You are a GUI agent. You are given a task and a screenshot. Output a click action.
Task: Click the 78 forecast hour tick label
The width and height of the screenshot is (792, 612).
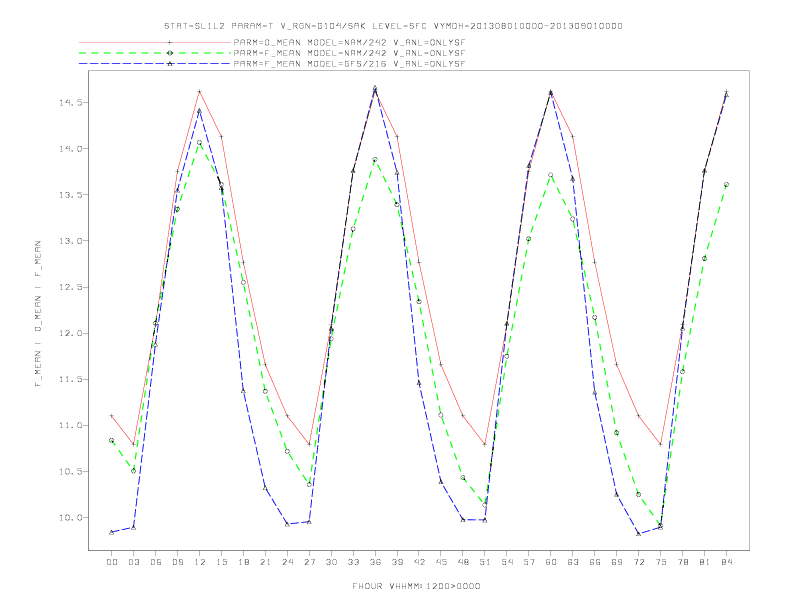(683, 562)
